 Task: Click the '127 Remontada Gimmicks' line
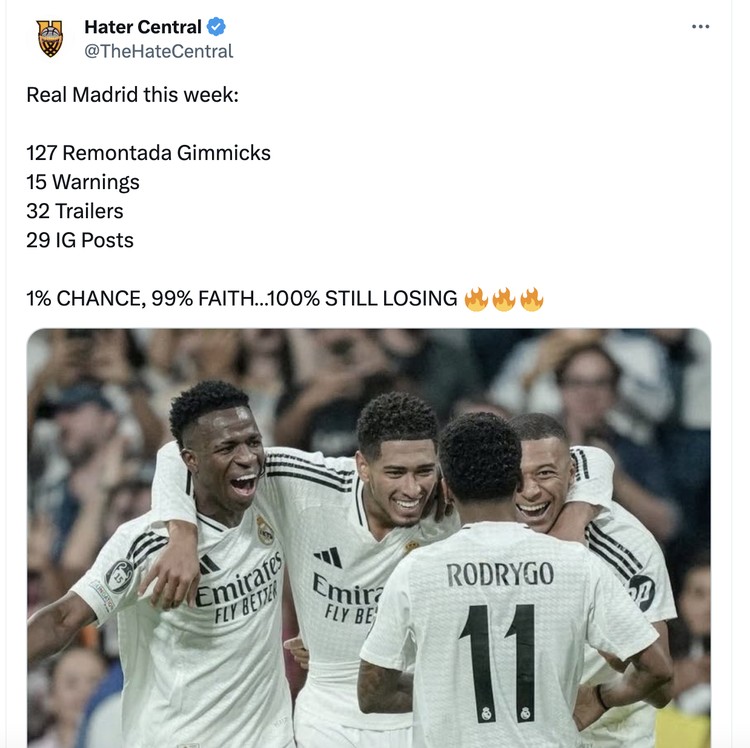coord(148,153)
